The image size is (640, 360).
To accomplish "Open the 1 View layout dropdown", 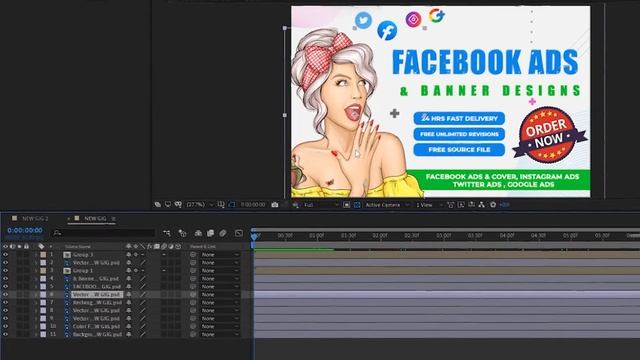I will coord(429,204).
